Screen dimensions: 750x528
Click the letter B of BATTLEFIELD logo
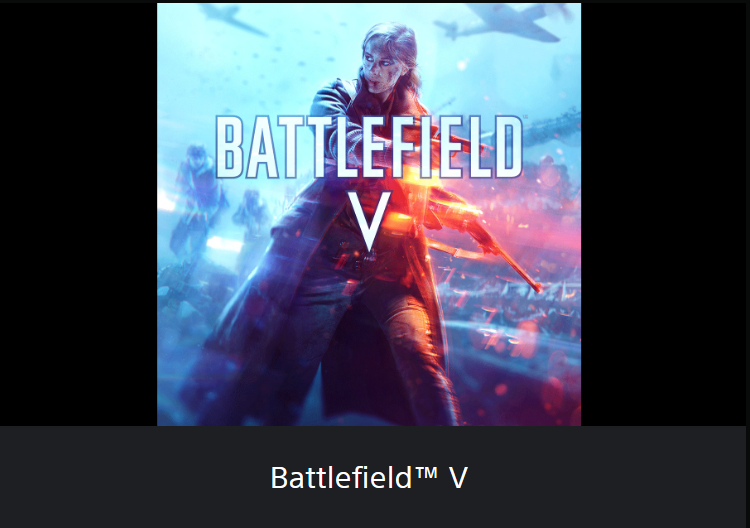click(229, 147)
